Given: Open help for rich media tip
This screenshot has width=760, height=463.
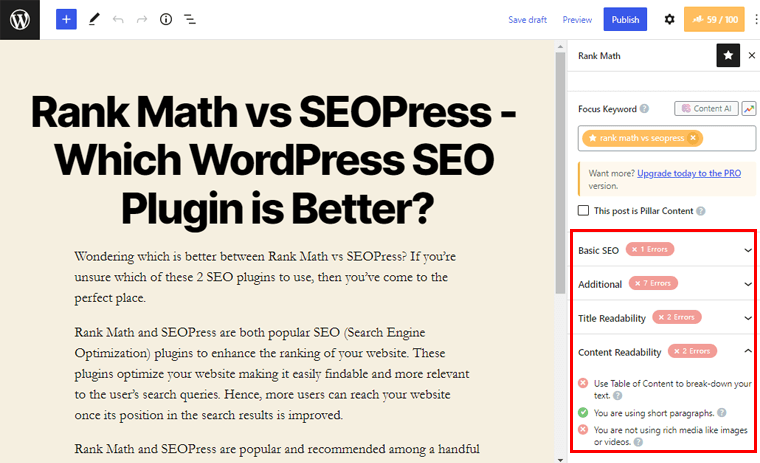Looking at the screenshot, I should (x=638, y=442).
